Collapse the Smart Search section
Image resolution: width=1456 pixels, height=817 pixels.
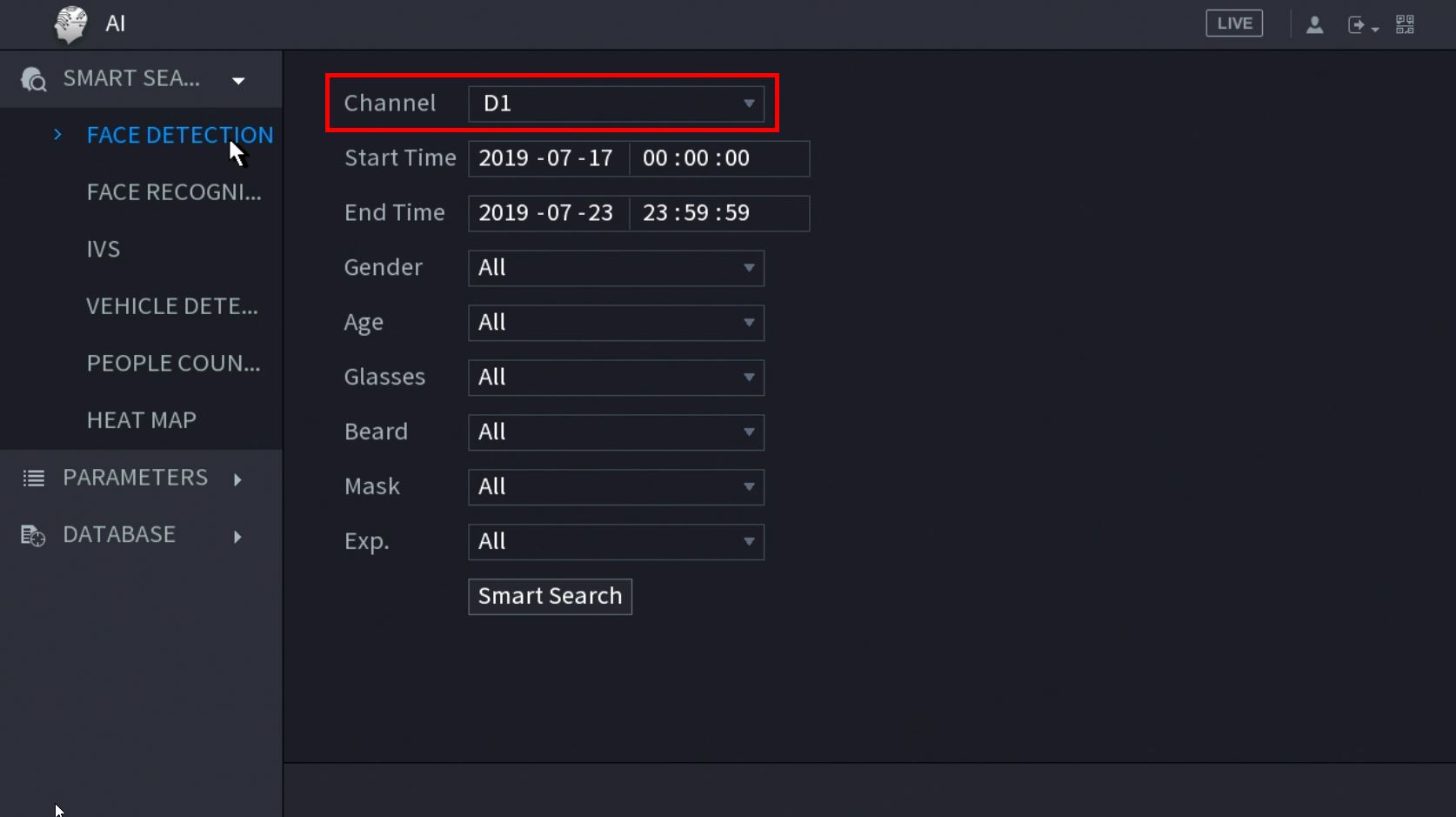coord(238,81)
